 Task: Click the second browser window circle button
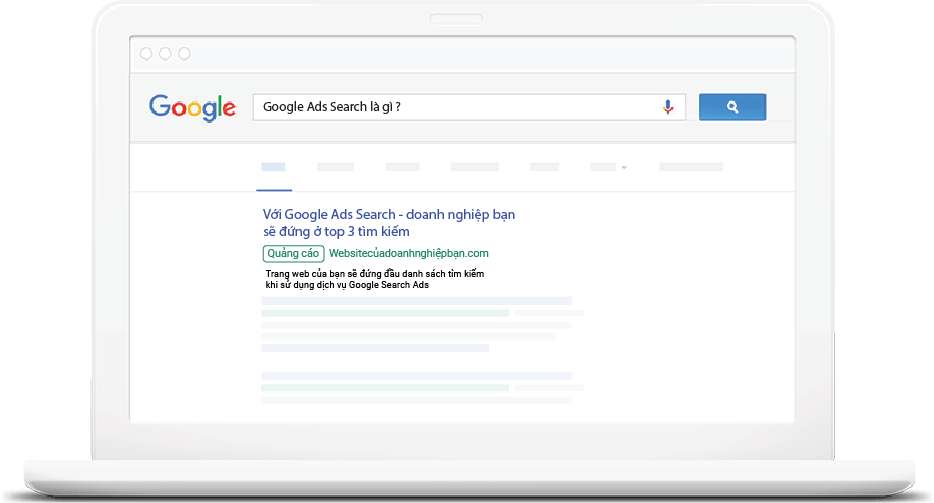pyautogui.click(x=165, y=54)
